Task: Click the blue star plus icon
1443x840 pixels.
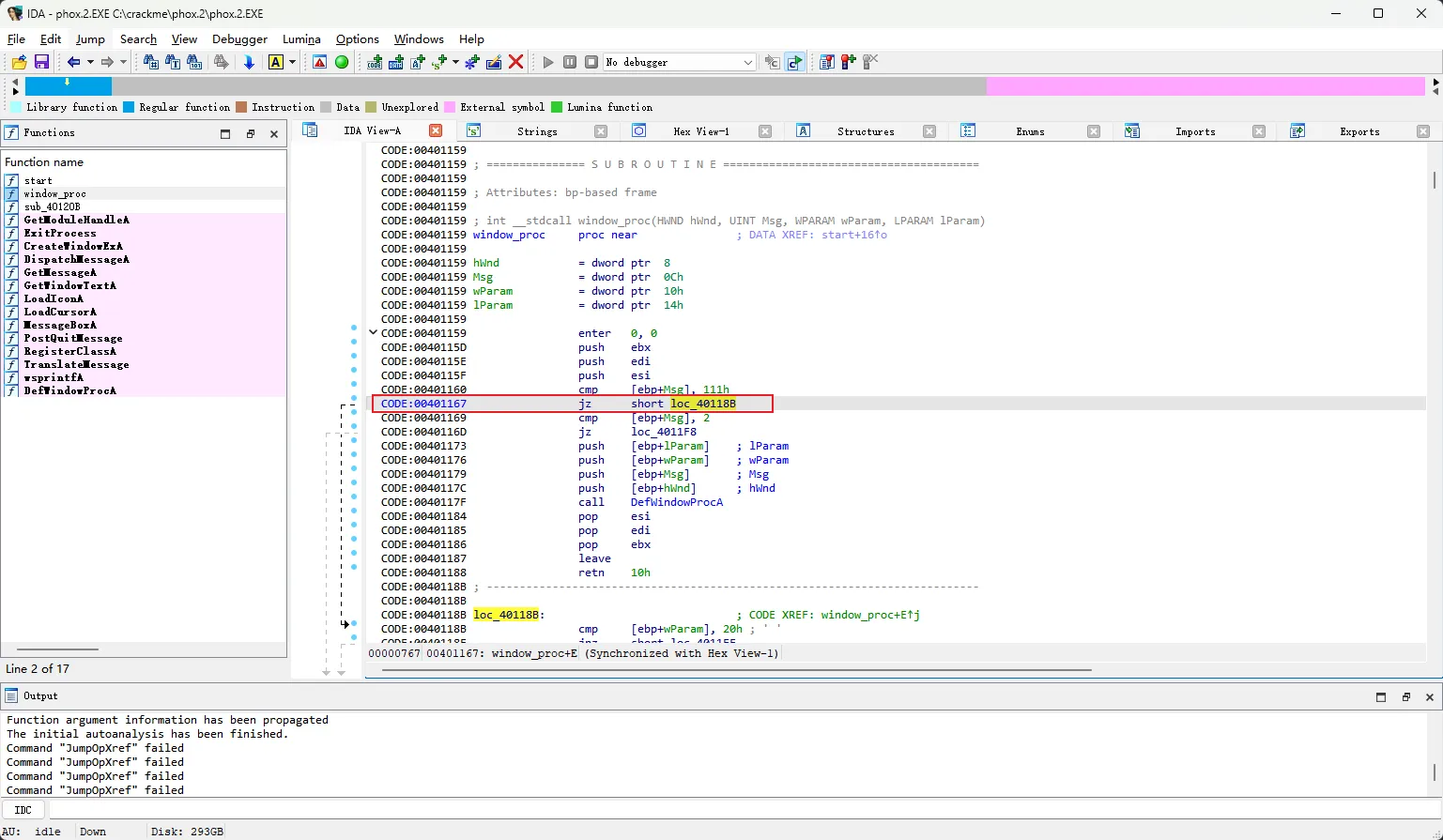Action: pyautogui.click(x=472, y=62)
